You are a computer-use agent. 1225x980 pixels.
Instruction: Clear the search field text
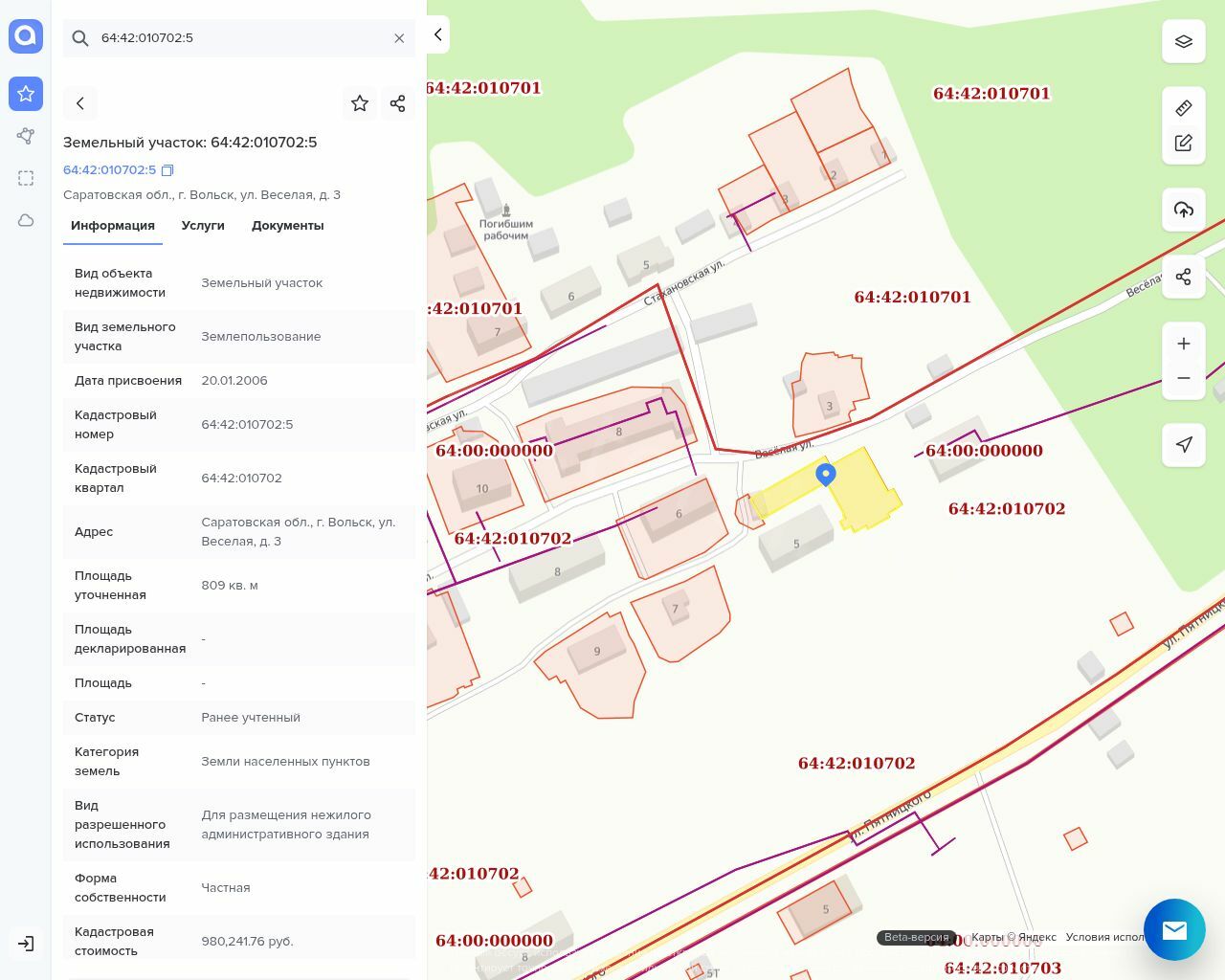(x=399, y=38)
